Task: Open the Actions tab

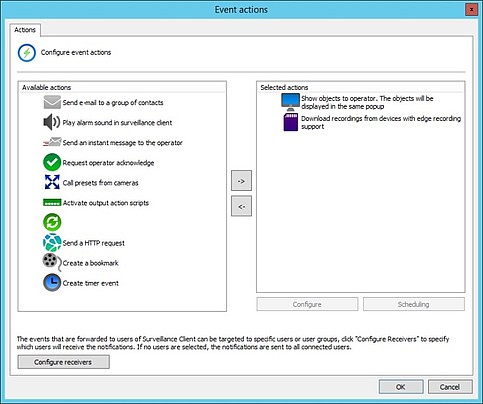Action: click(x=25, y=30)
